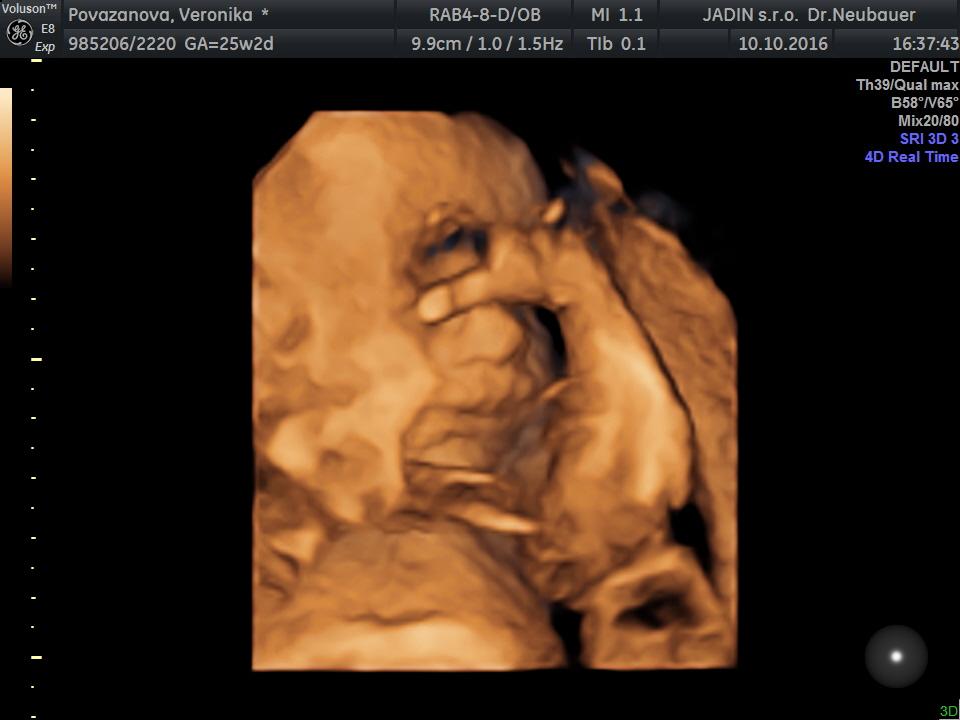Screen dimensions: 960x720
Task: Select the 4D Real Time mode label
Action: pyautogui.click(x=911, y=157)
